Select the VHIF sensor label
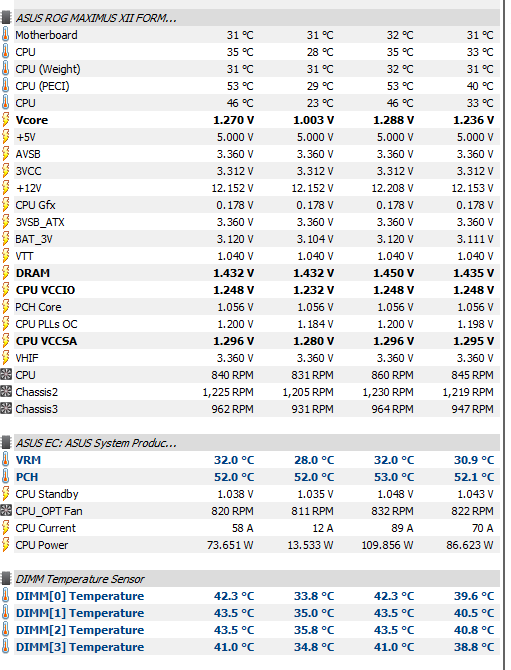 coord(26,358)
